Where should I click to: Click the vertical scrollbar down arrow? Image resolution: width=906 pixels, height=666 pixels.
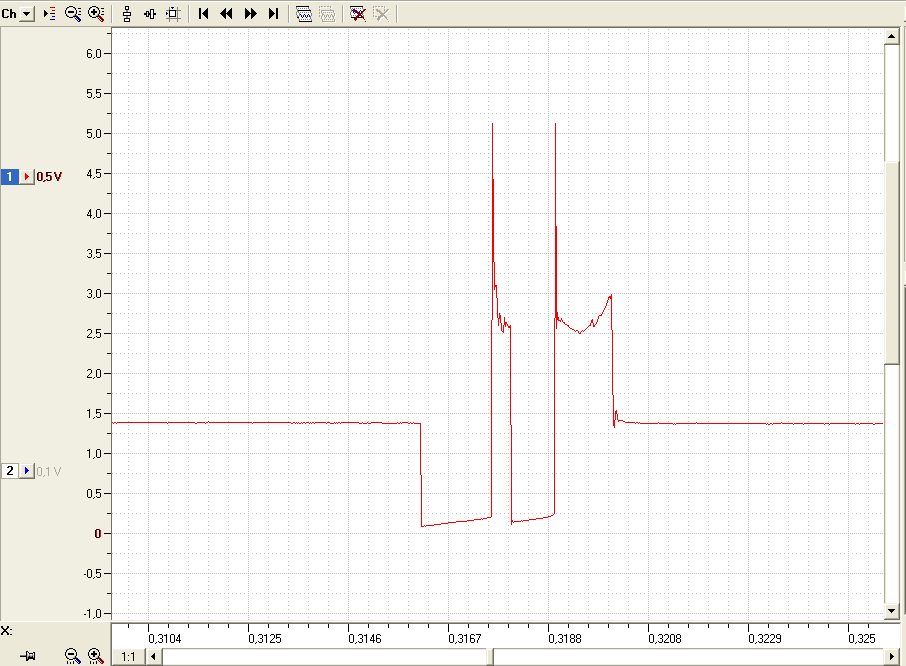pos(892,611)
